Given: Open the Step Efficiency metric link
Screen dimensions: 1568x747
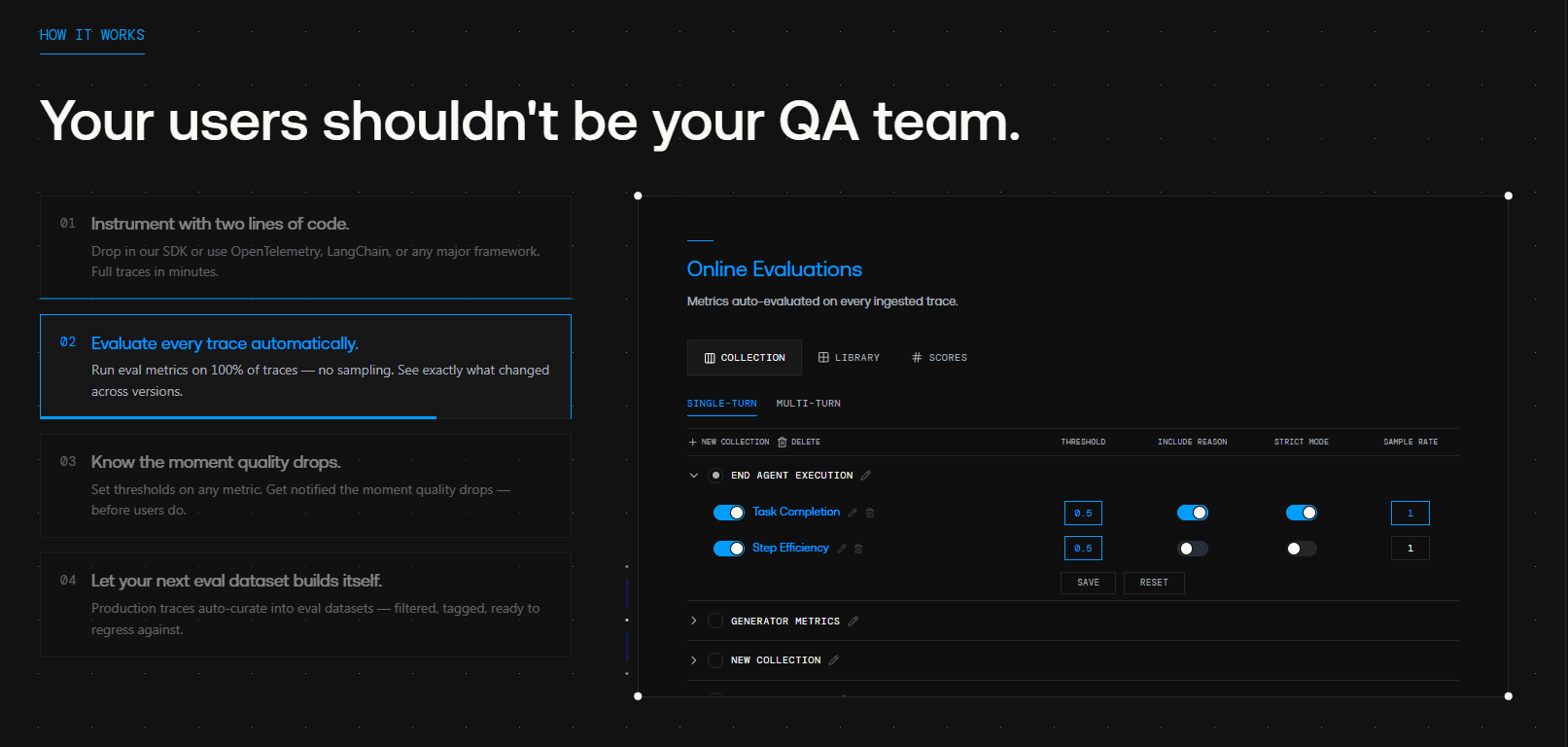Looking at the screenshot, I should pos(790,548).
